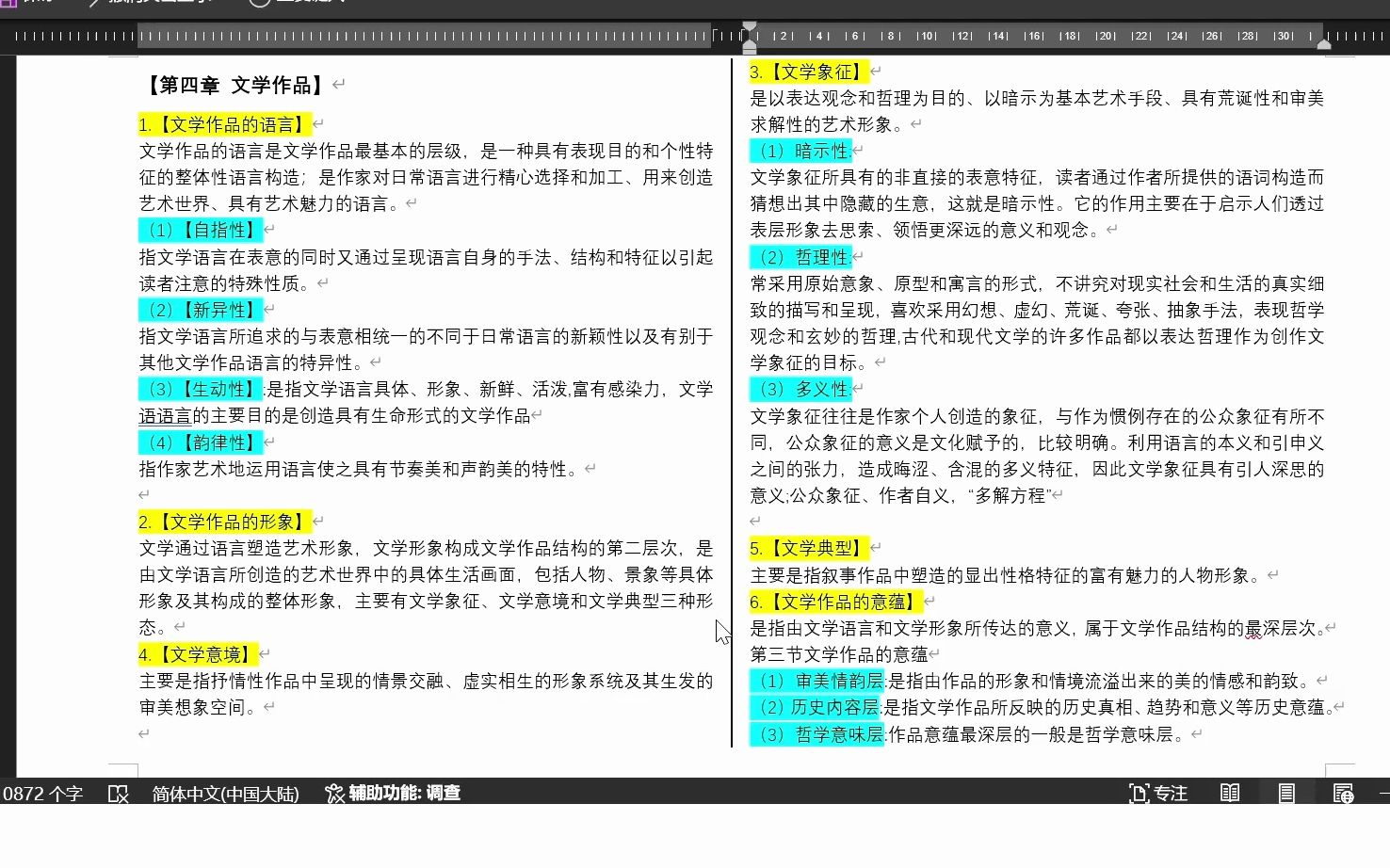Click subheading (2)【新异性】
This screenshot has width=1390, height=868.
pos(201,310)
